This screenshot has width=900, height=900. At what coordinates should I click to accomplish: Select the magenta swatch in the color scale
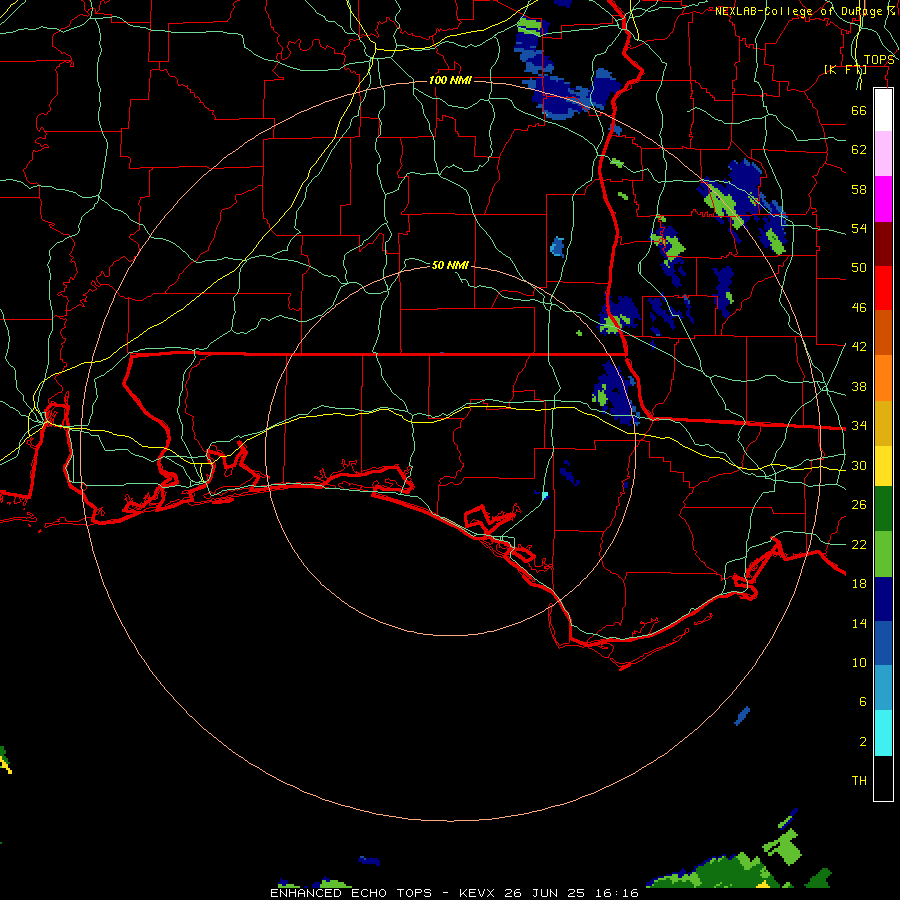883,199
